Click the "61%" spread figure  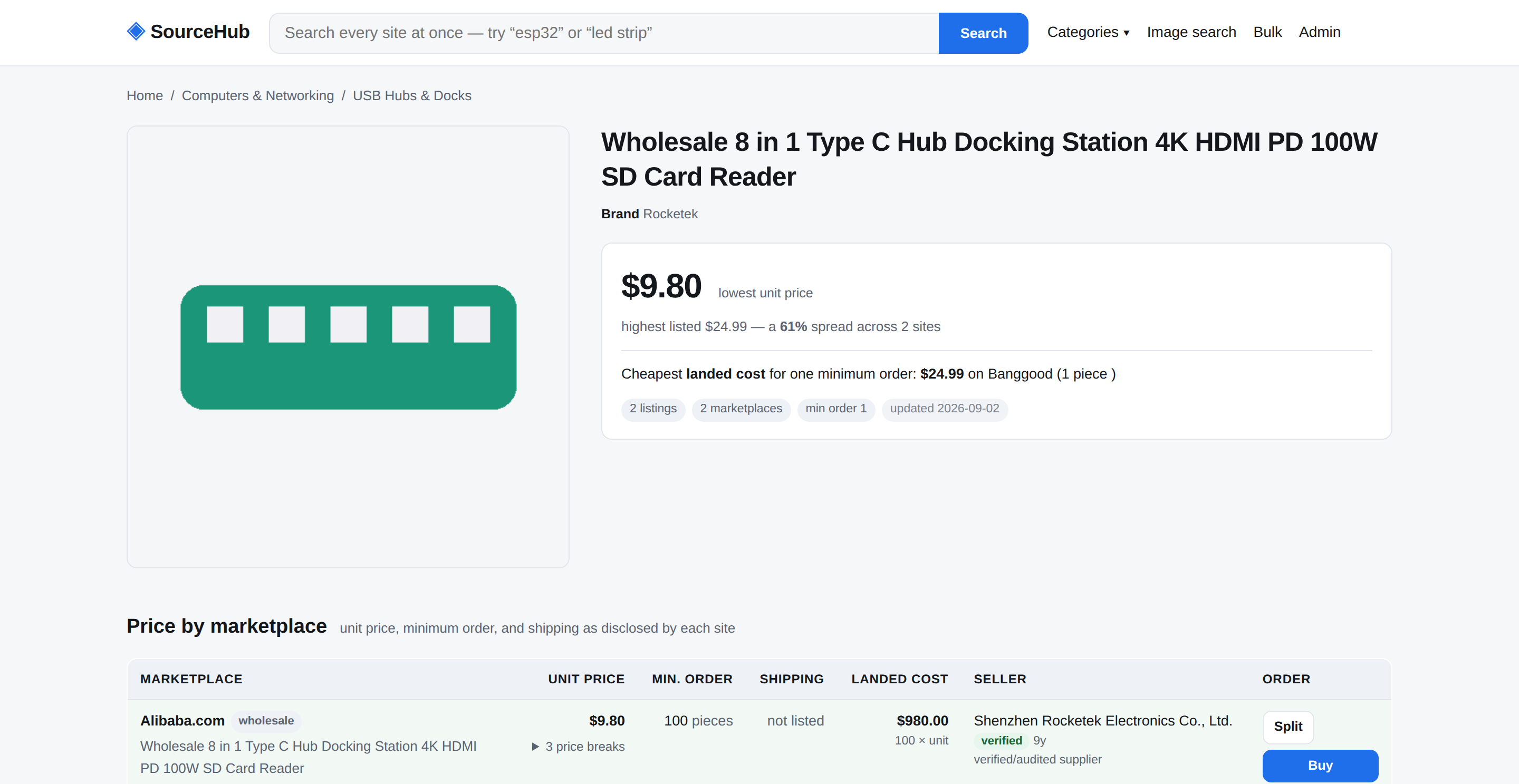(793, 326)
